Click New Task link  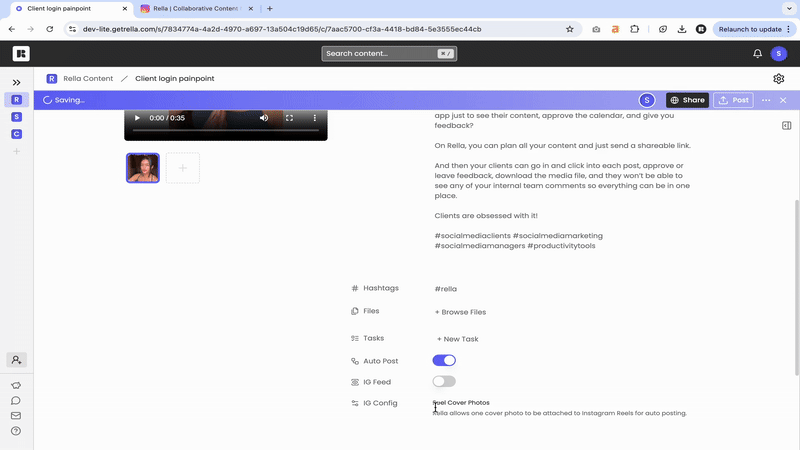pyautogui.click(x=458, y=339)
